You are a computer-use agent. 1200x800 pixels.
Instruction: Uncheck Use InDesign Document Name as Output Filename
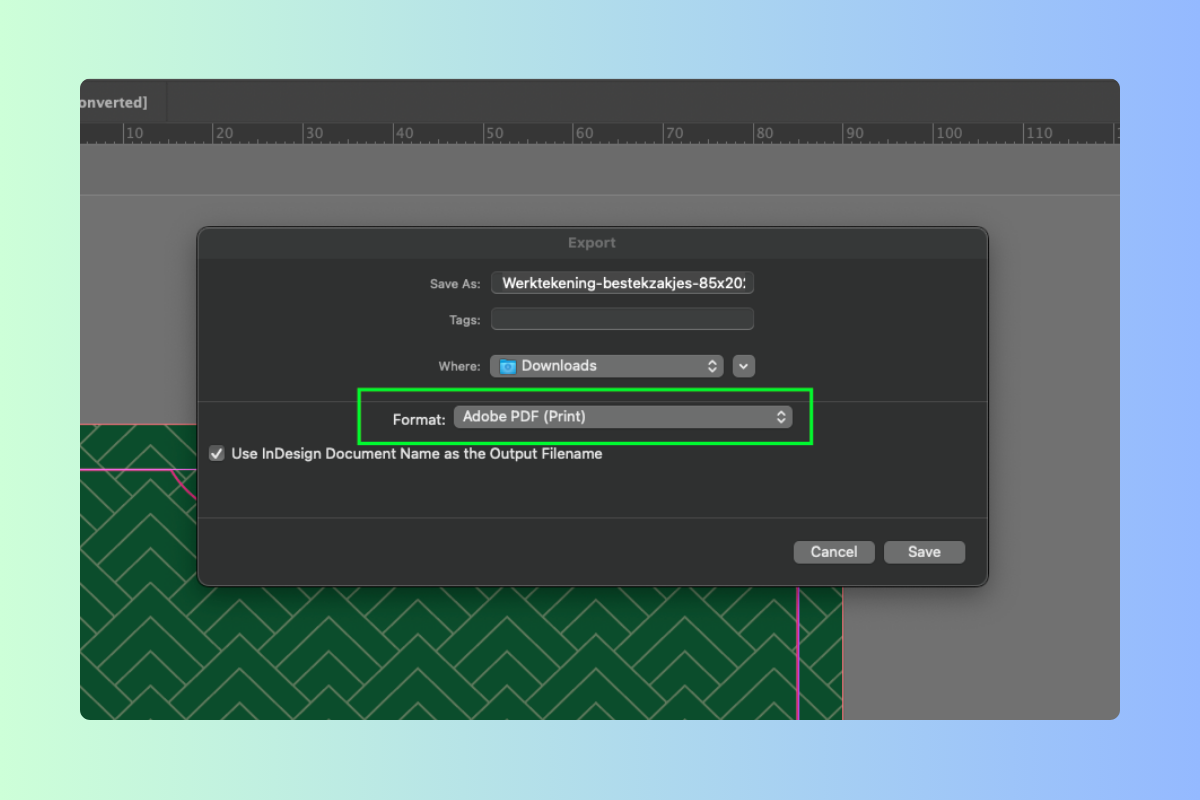217,454
